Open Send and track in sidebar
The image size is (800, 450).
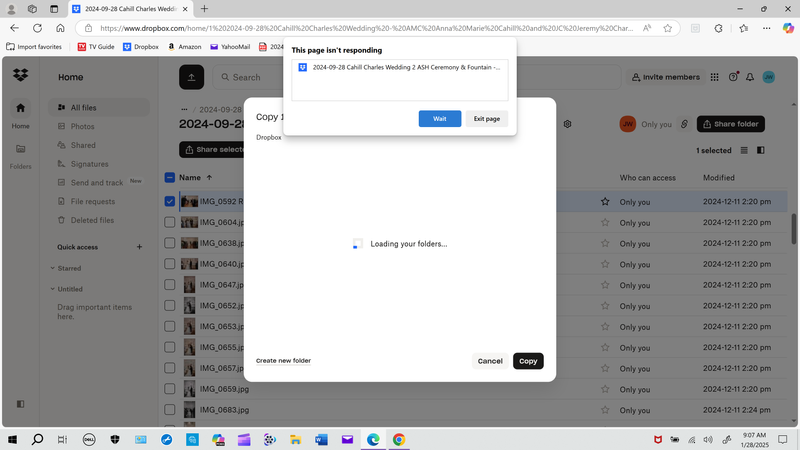coord(99,183)
